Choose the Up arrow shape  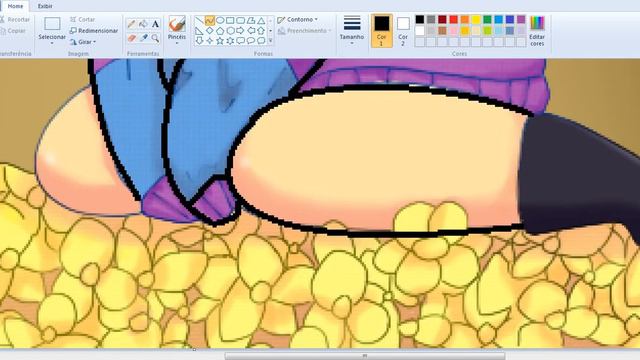(261, 31)
